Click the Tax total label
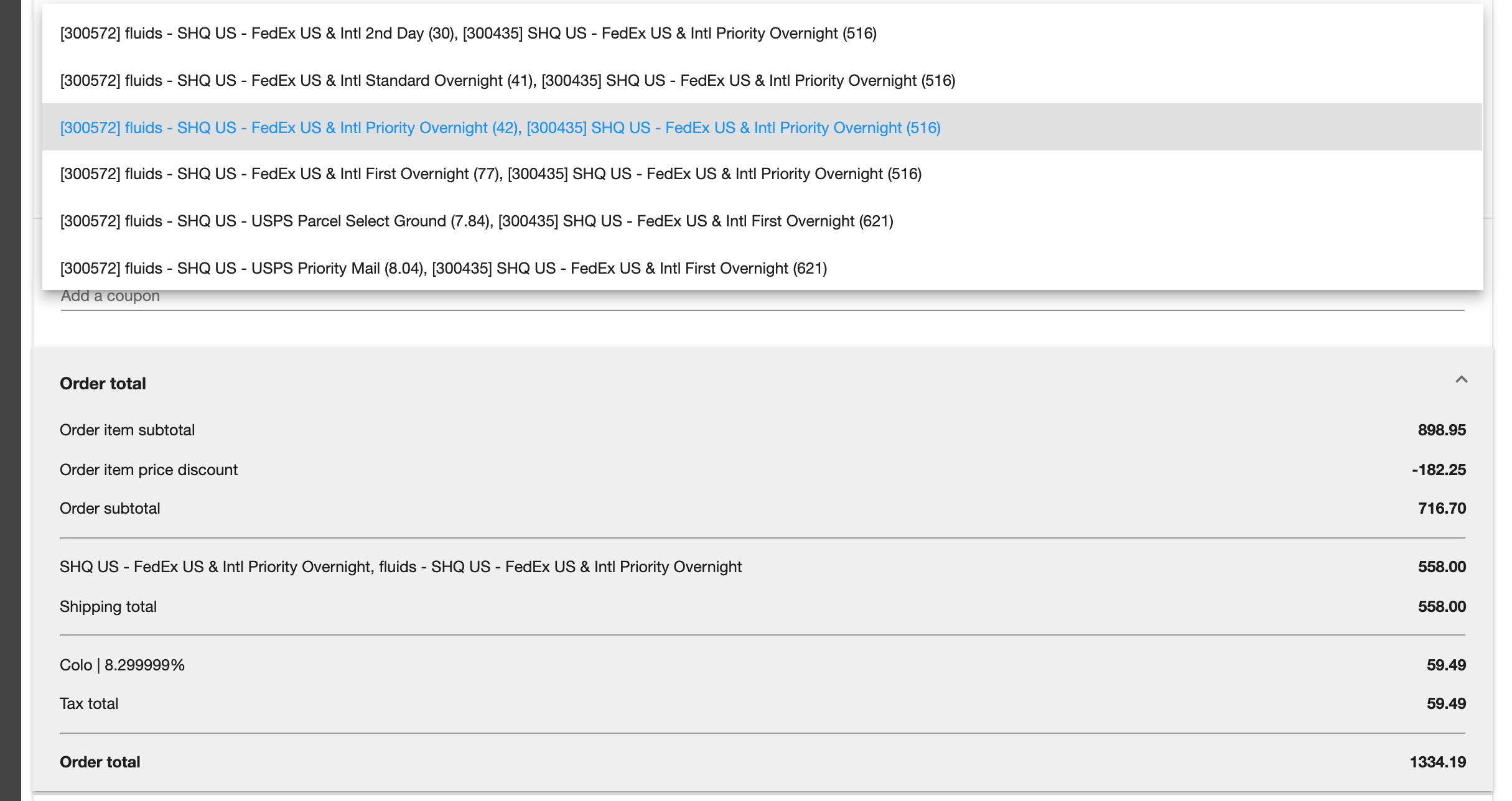The width and height of the screenshot is (1512, 801). tap(88, 704)
